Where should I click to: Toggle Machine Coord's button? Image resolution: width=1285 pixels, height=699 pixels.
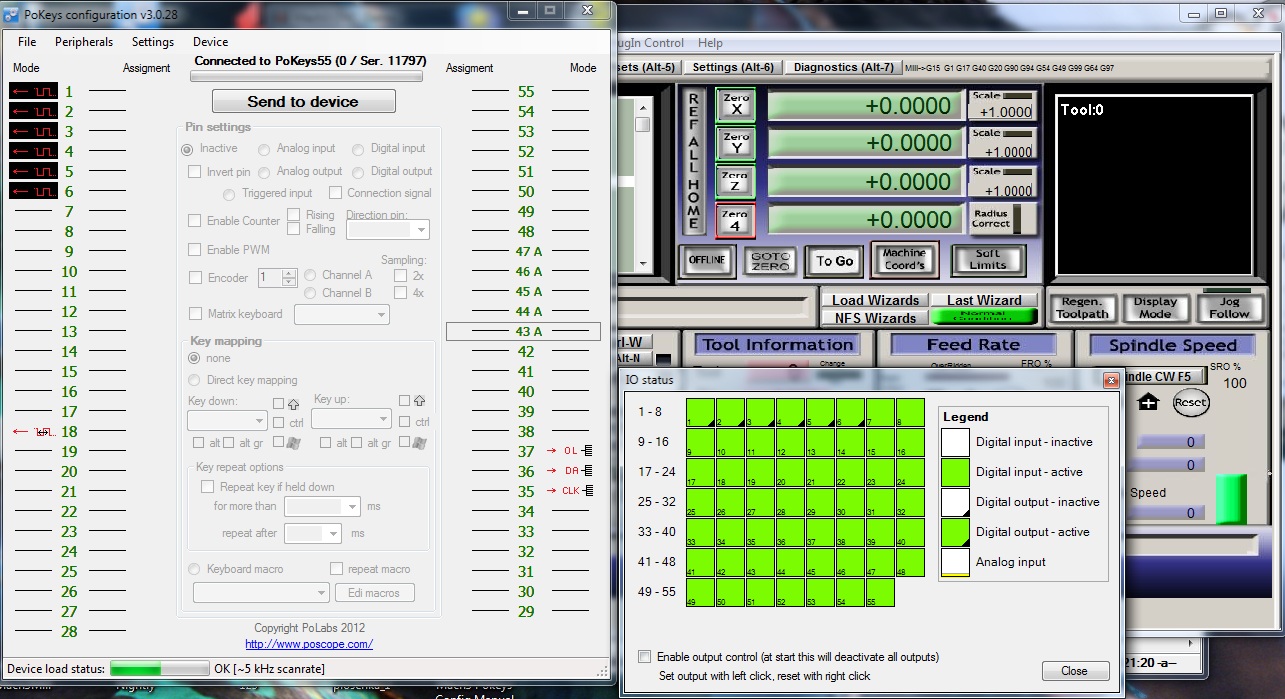point(905,259)
